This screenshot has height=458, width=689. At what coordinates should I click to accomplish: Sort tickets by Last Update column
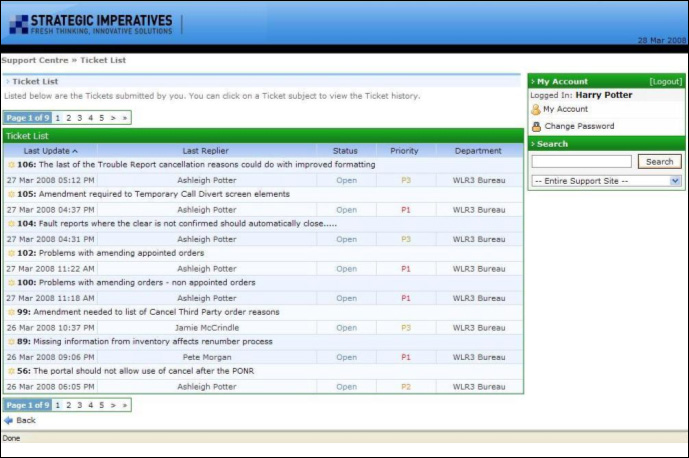(48, 151)
